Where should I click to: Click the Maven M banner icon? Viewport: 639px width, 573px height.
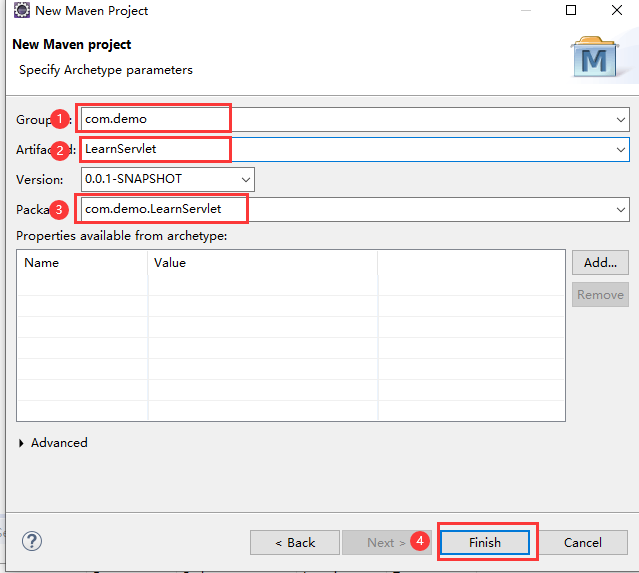[x=596, y=57]
